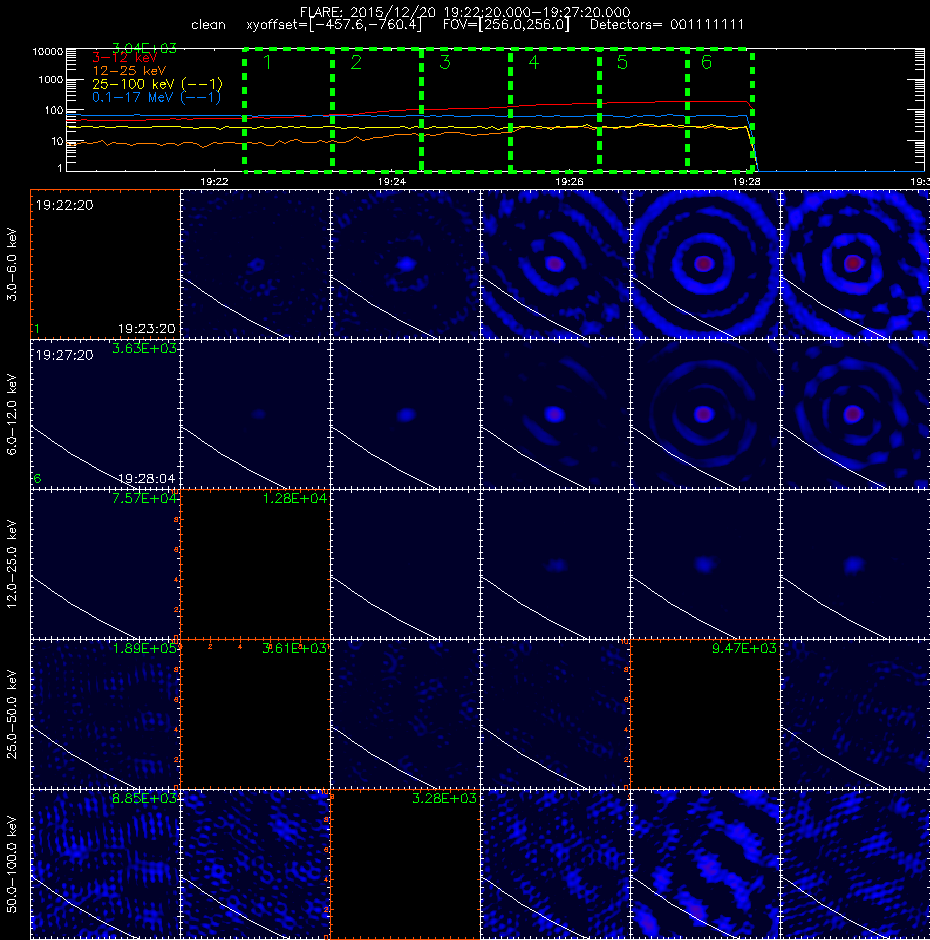
Task: Click the 19:22 time axis label
Action: click(x=214, y=181)
